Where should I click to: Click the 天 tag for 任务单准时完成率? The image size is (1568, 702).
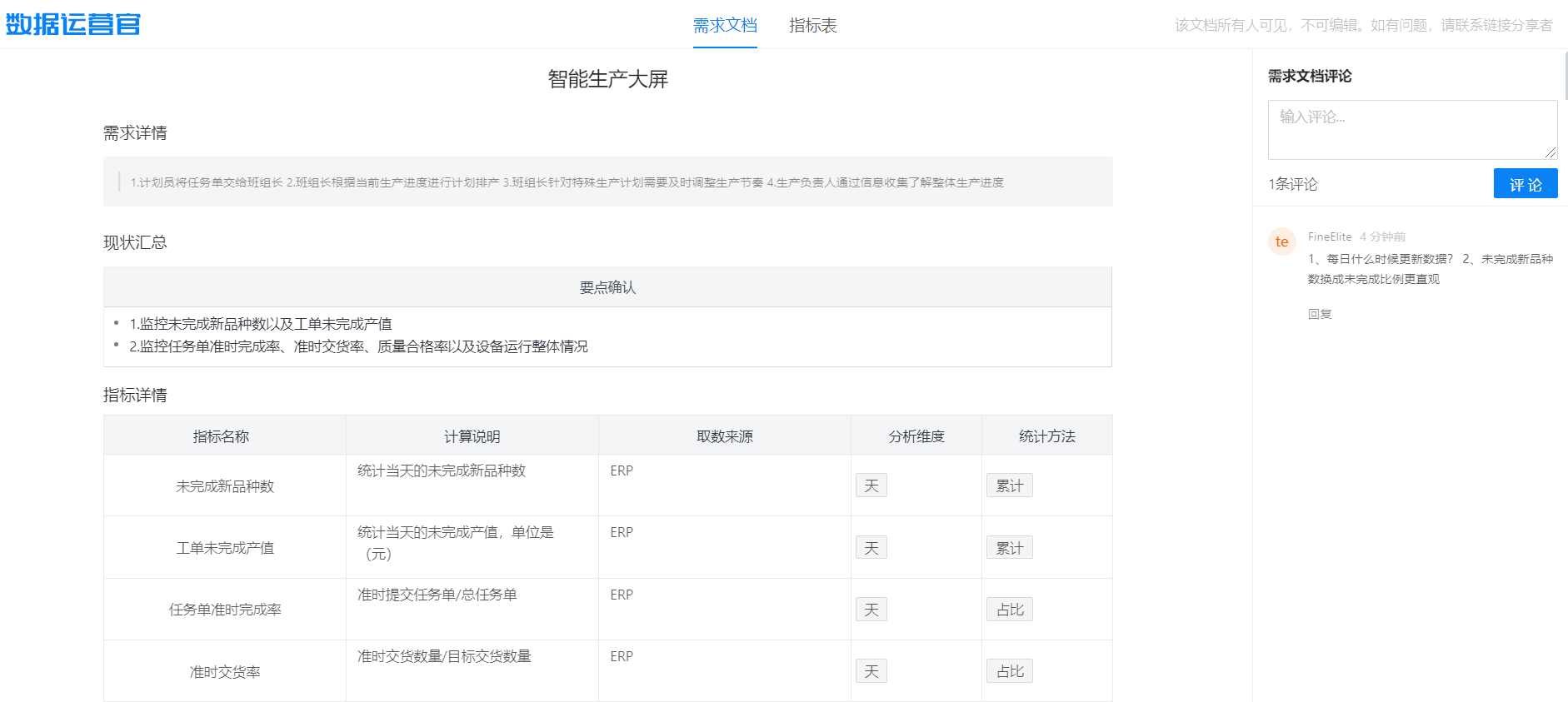[871, 610]
